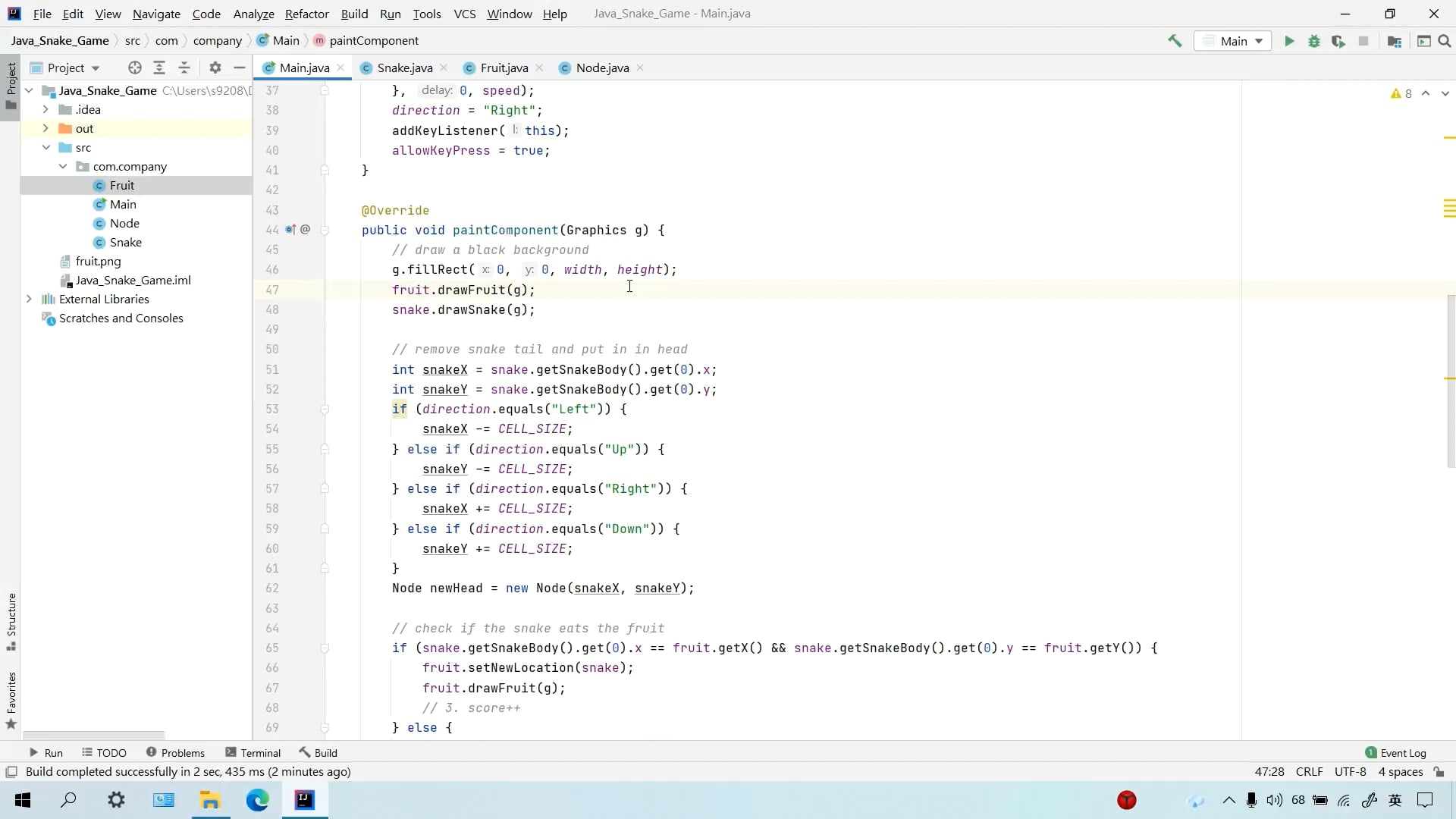This screenshot has width=1456, height=819.
Task: Hide the Project tool window
Action: [240, 67]
